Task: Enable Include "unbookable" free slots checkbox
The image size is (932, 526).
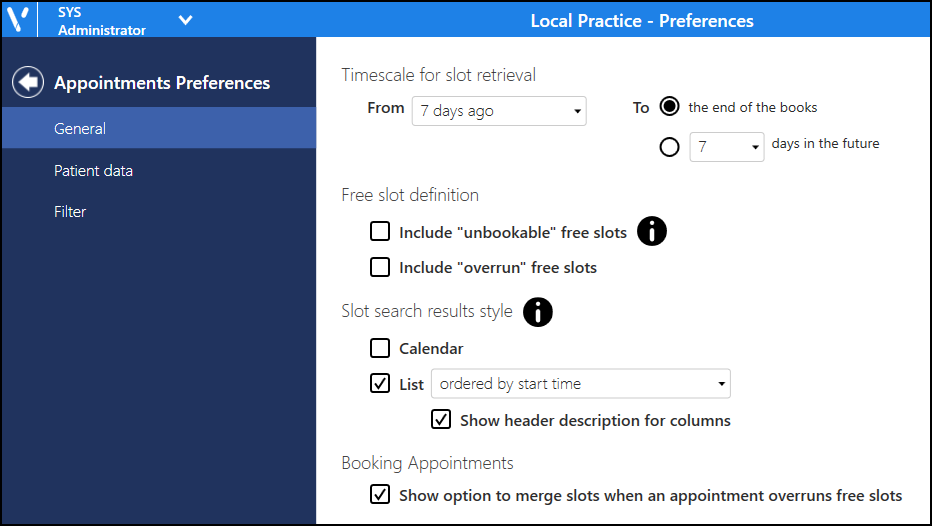Action: click(x=380, y=231)
